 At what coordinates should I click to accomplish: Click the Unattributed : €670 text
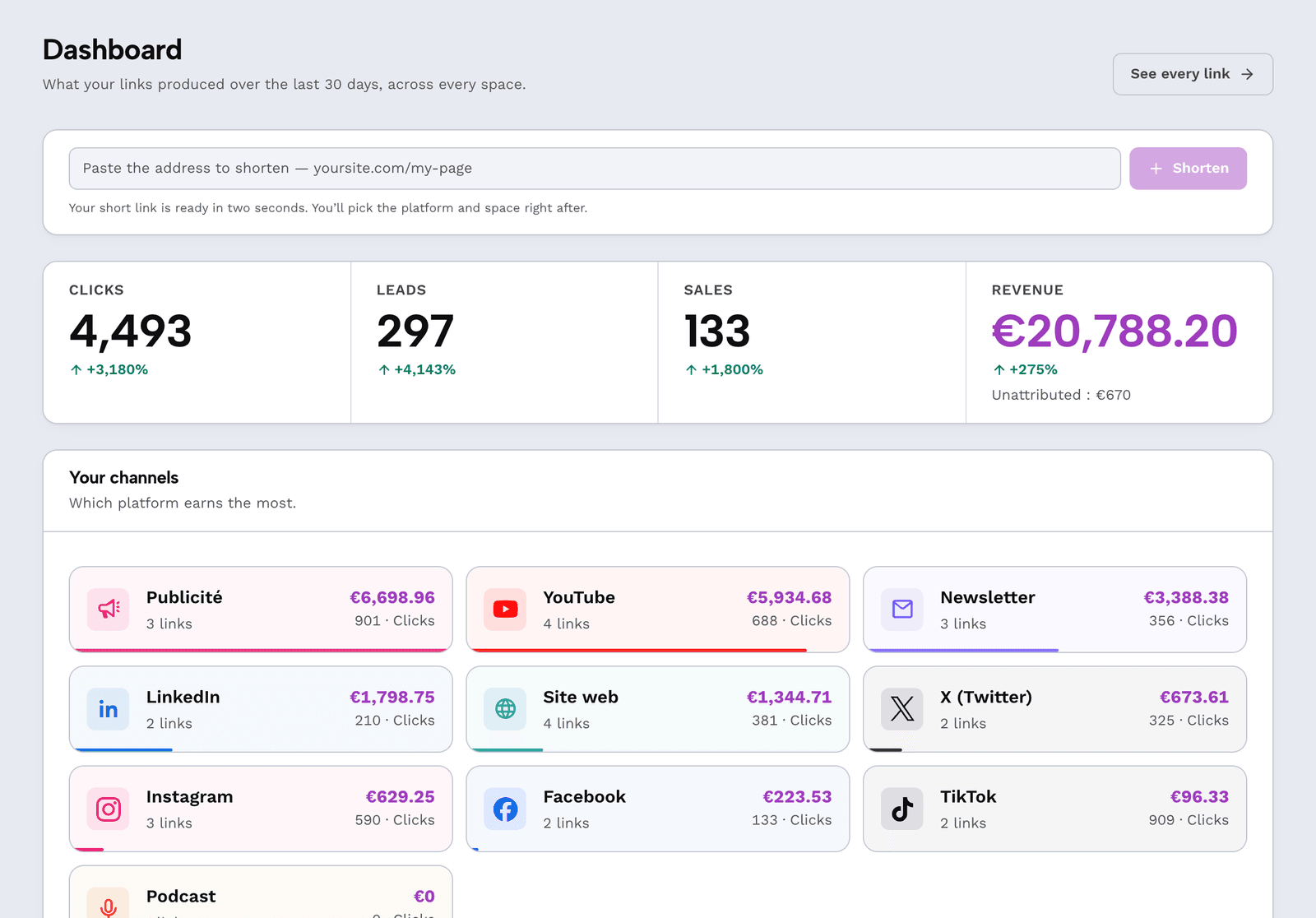click(x=1061, y=395)
